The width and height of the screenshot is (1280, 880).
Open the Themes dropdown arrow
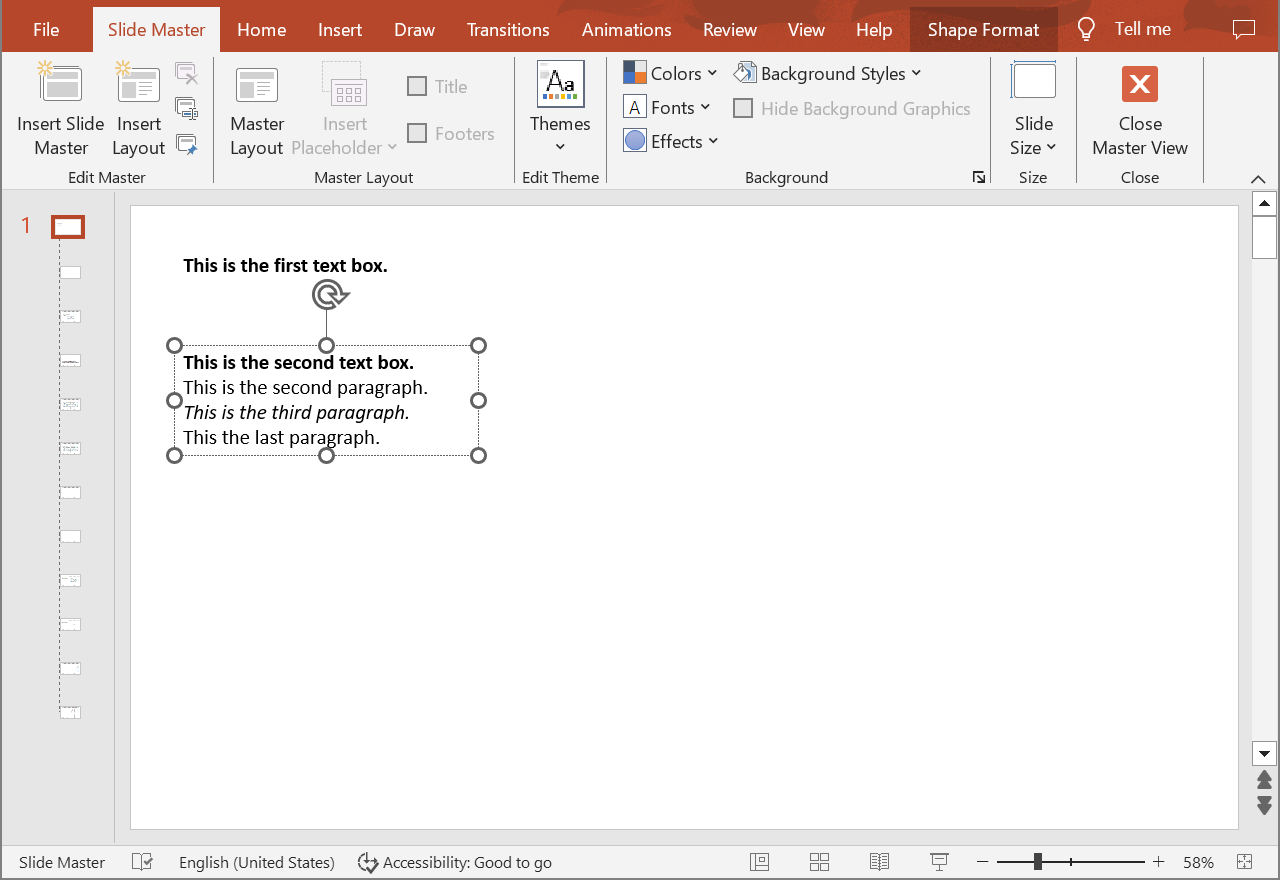tap(560, 147)
